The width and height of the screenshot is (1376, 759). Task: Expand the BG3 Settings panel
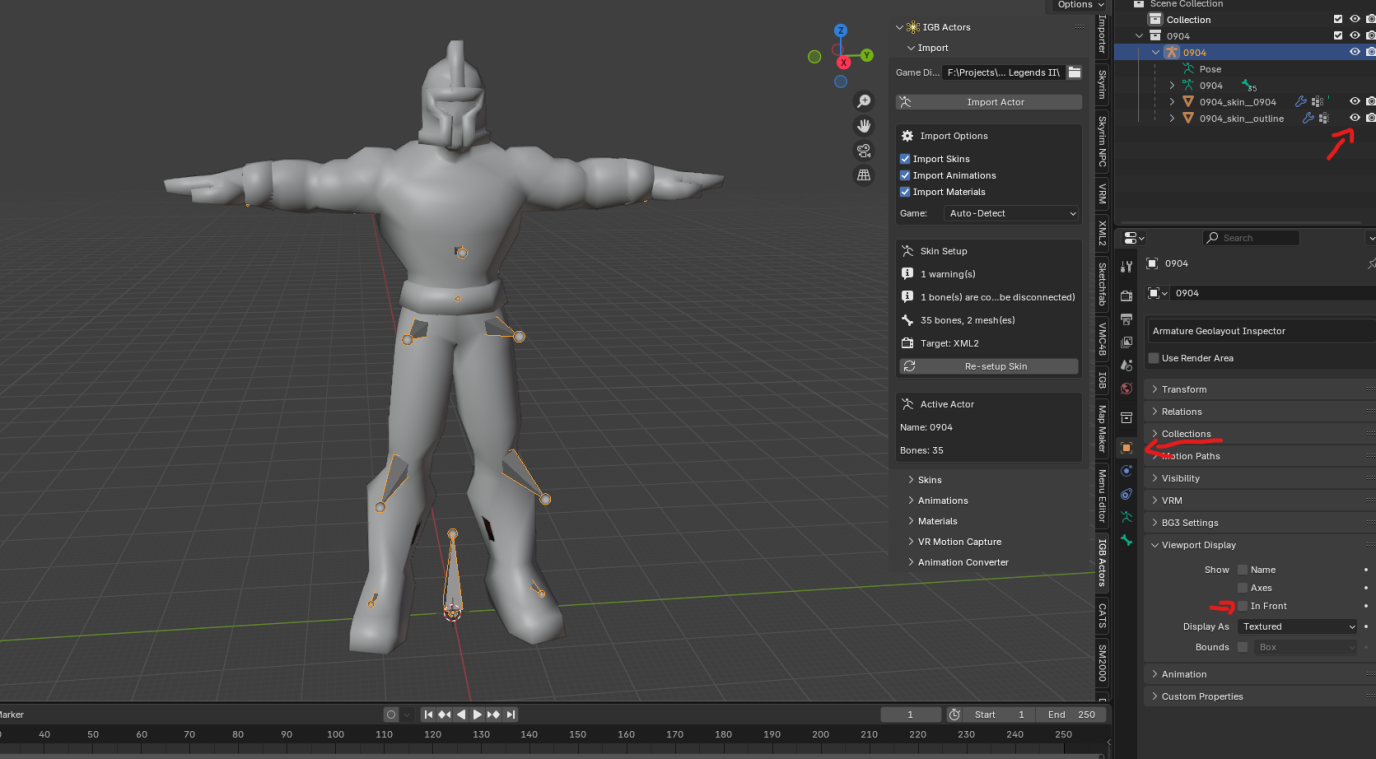(1189, 522)
